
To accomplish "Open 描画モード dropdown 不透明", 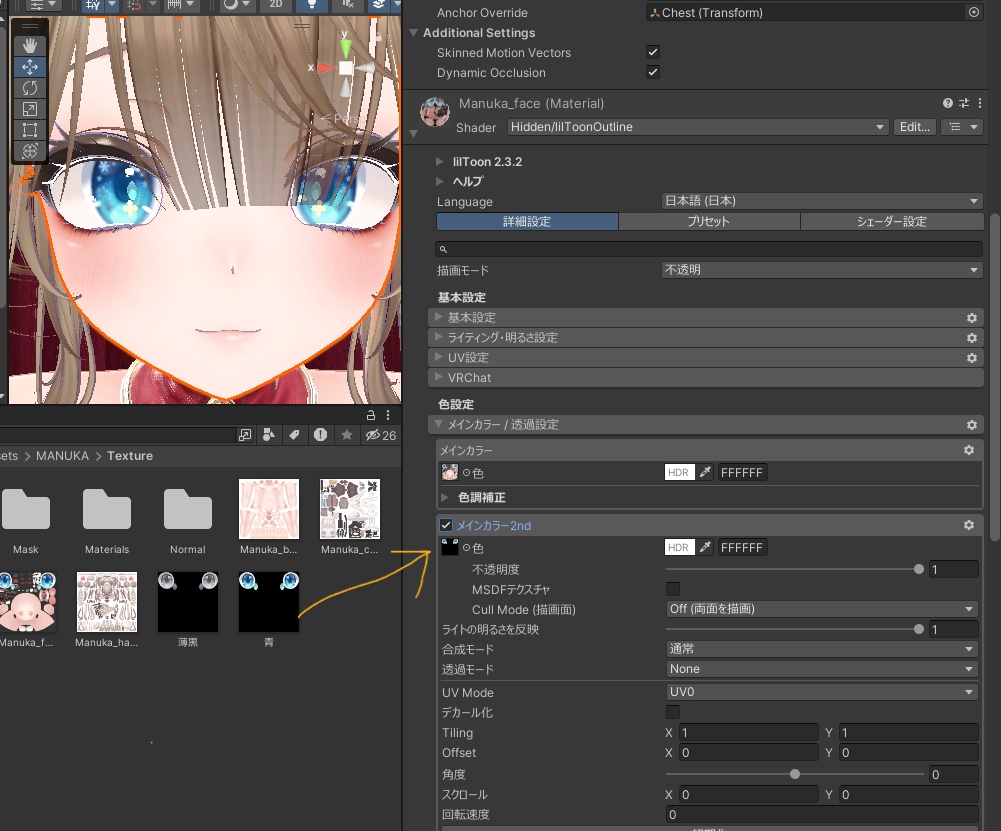I will click(x=822, y=270).
